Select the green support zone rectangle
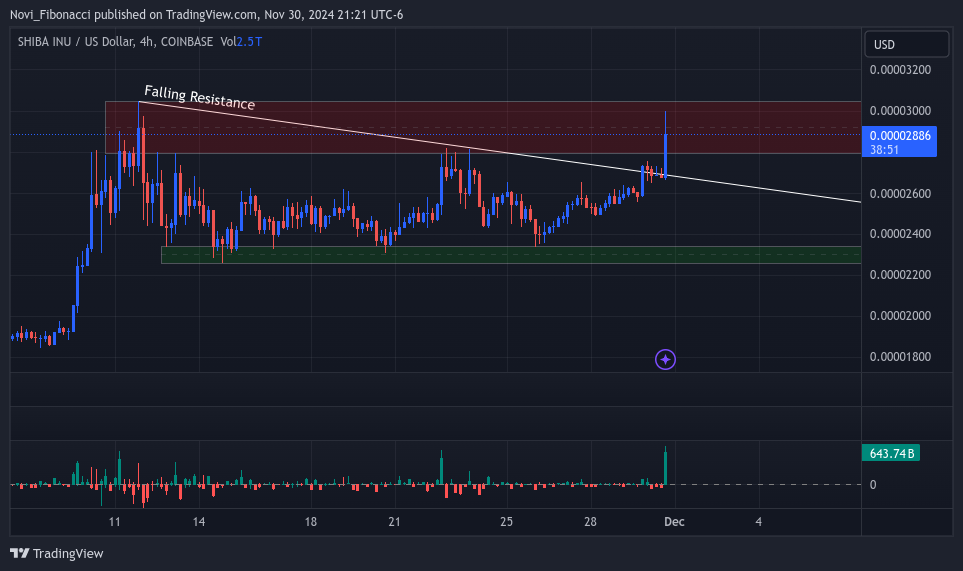 (511, 255)
